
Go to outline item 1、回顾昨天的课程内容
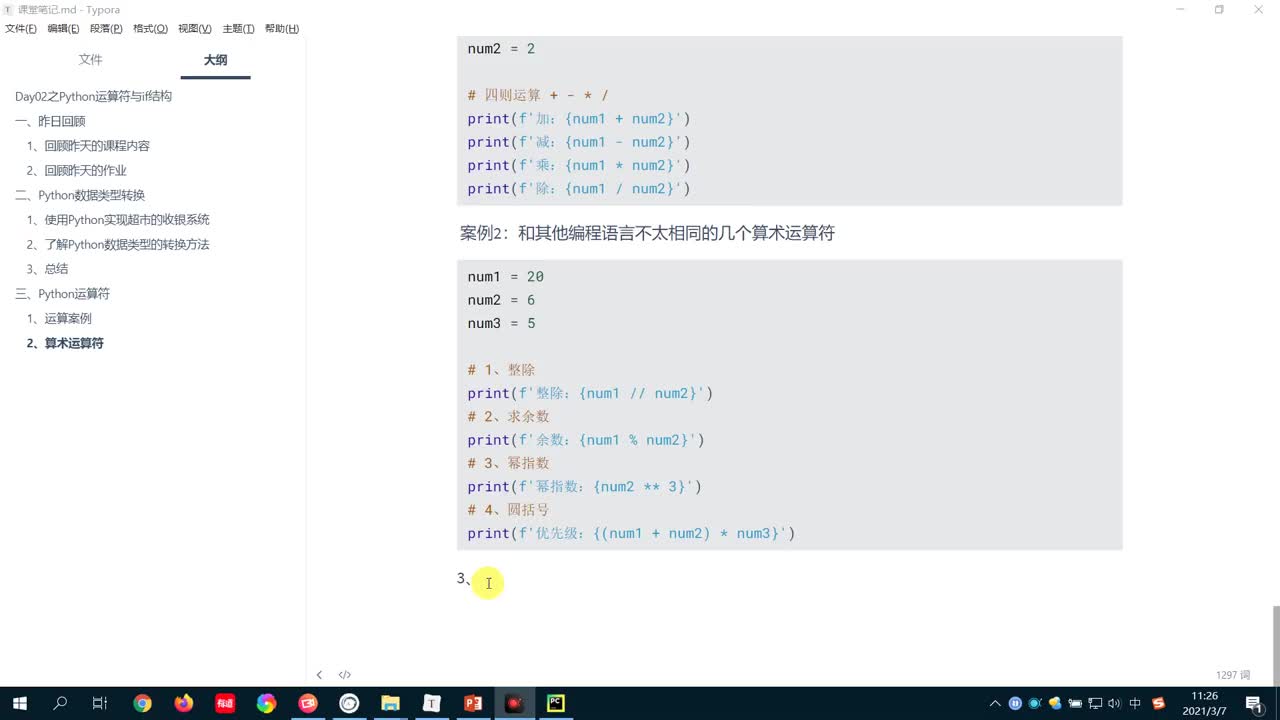click(x=88, y=146)
